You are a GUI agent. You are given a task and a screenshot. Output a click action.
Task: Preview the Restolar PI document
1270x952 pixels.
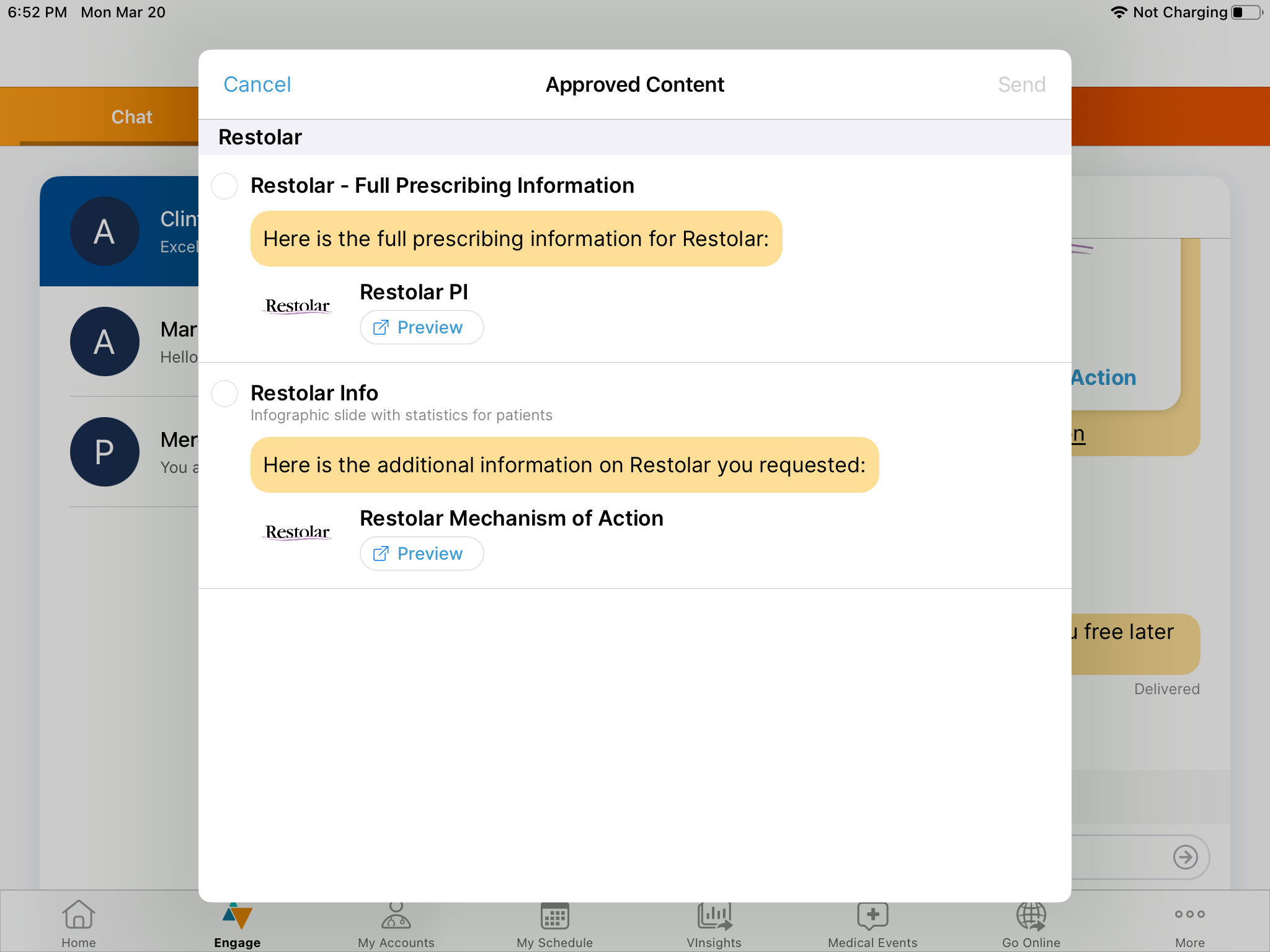coord(422,327)
